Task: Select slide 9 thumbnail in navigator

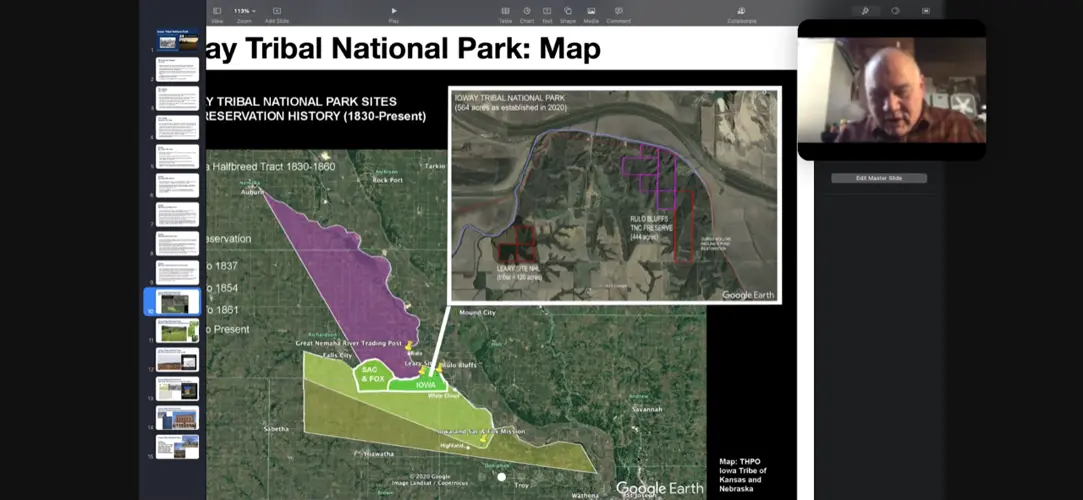Action: pos(178,272)
